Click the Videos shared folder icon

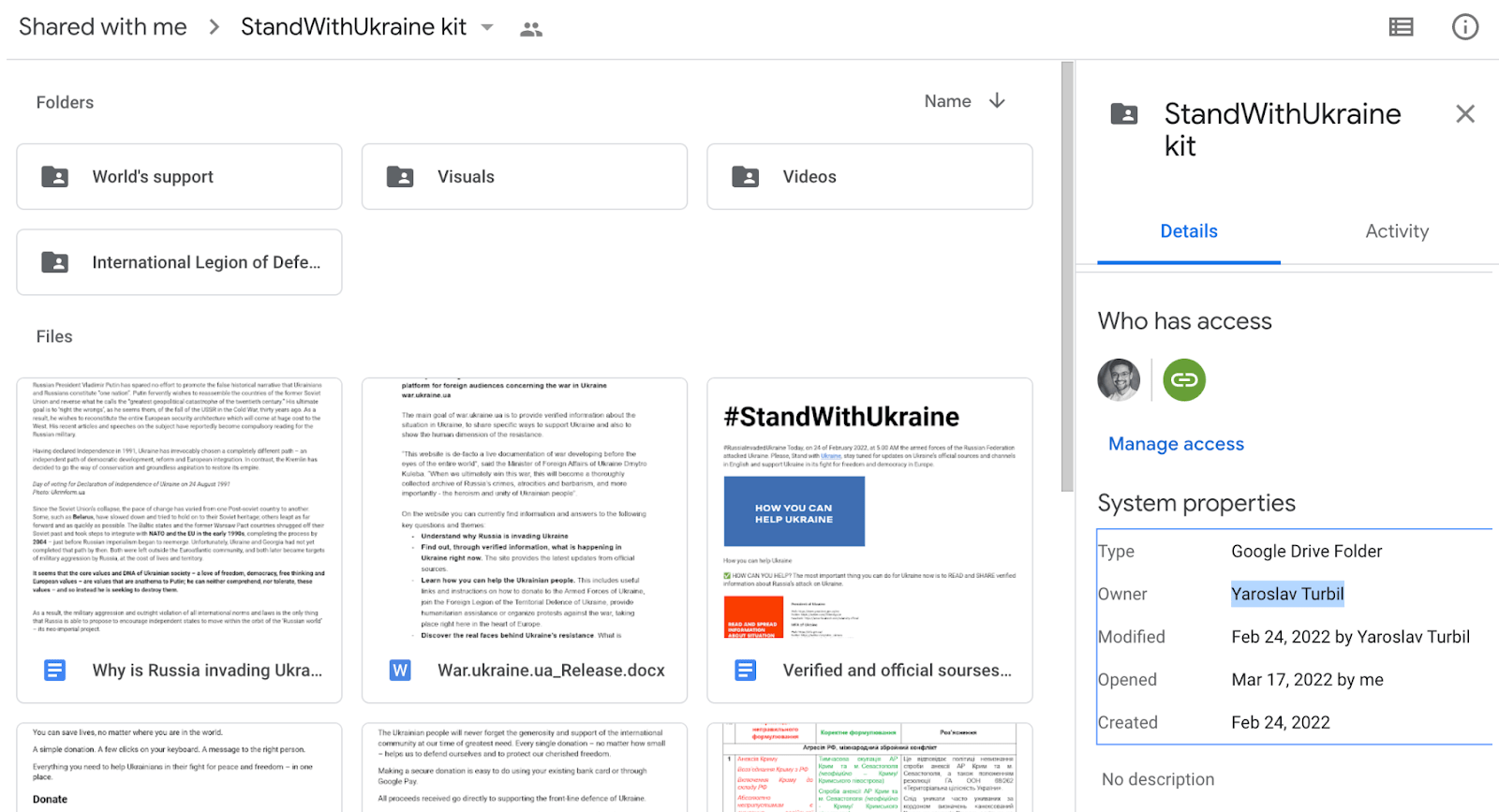pos(746,176)
